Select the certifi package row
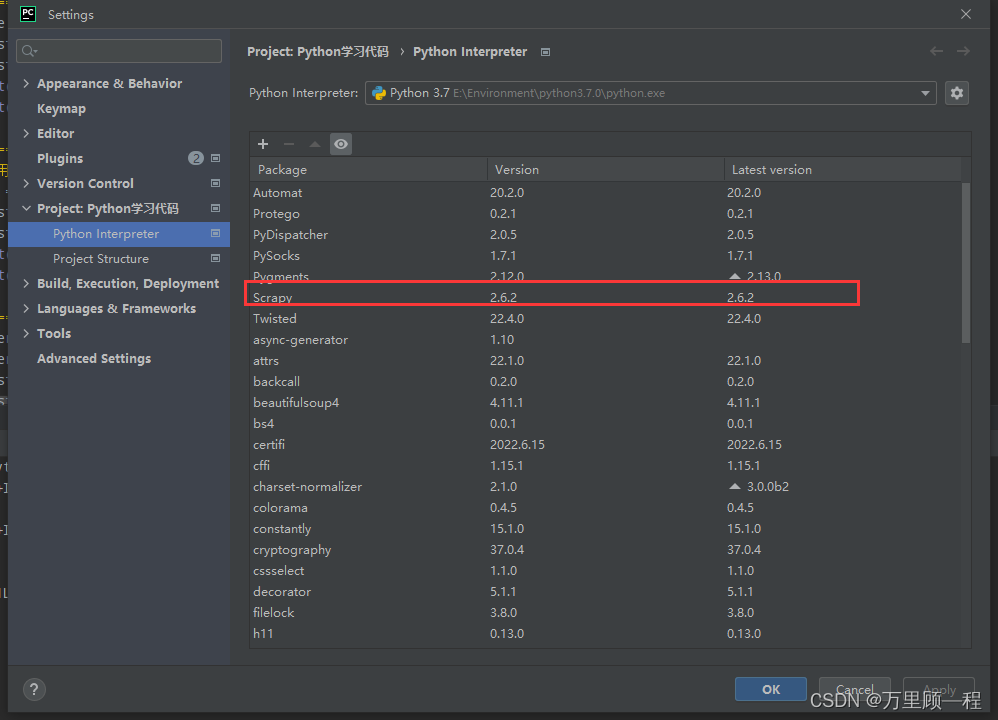The image size is (998, 720). pyautogui.click(x=605, y=444)
